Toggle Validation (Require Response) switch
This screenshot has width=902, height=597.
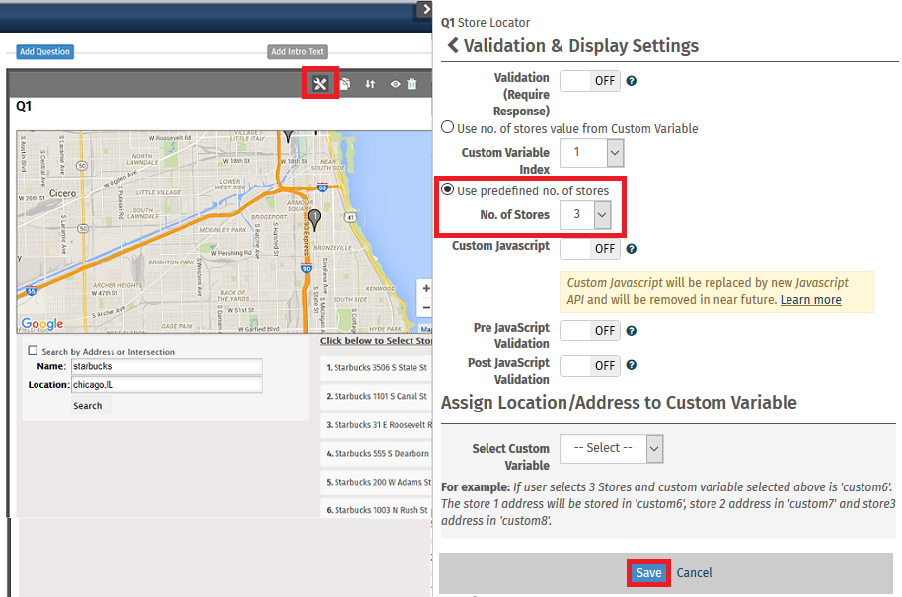coord(590,81)
